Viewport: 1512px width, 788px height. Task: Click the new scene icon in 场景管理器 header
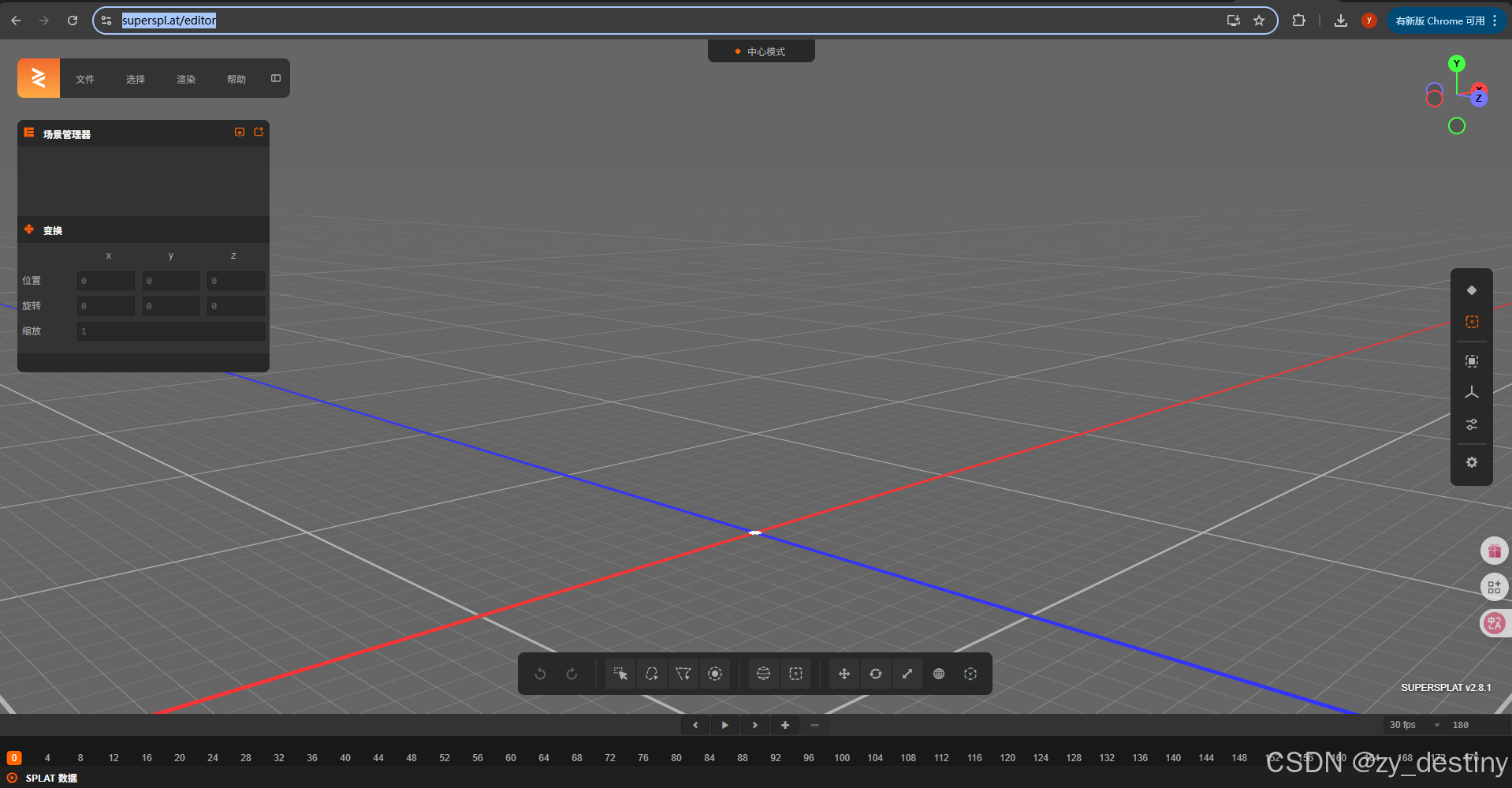click(x=259, y=133)
